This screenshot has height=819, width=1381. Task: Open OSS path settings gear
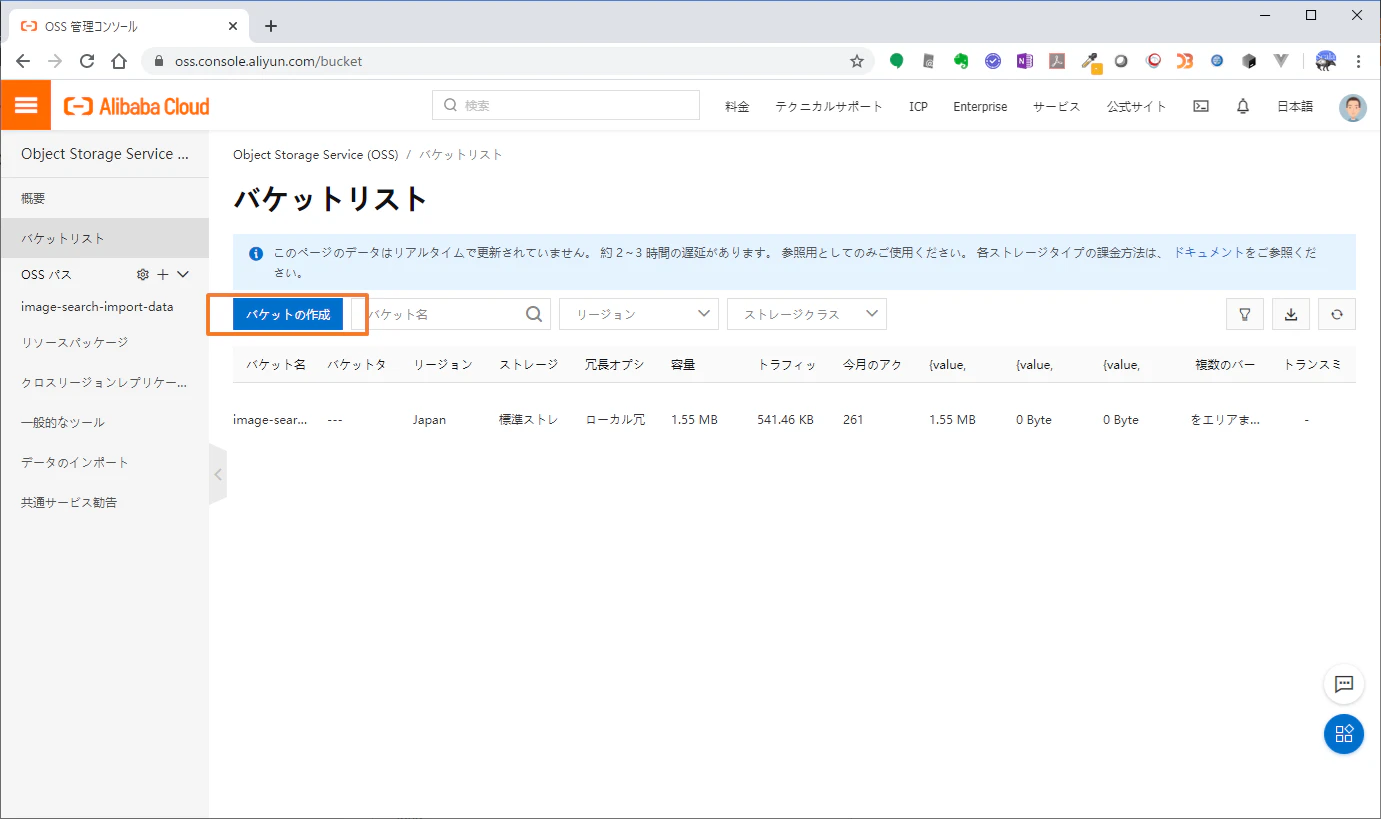[x=142, y=274]
